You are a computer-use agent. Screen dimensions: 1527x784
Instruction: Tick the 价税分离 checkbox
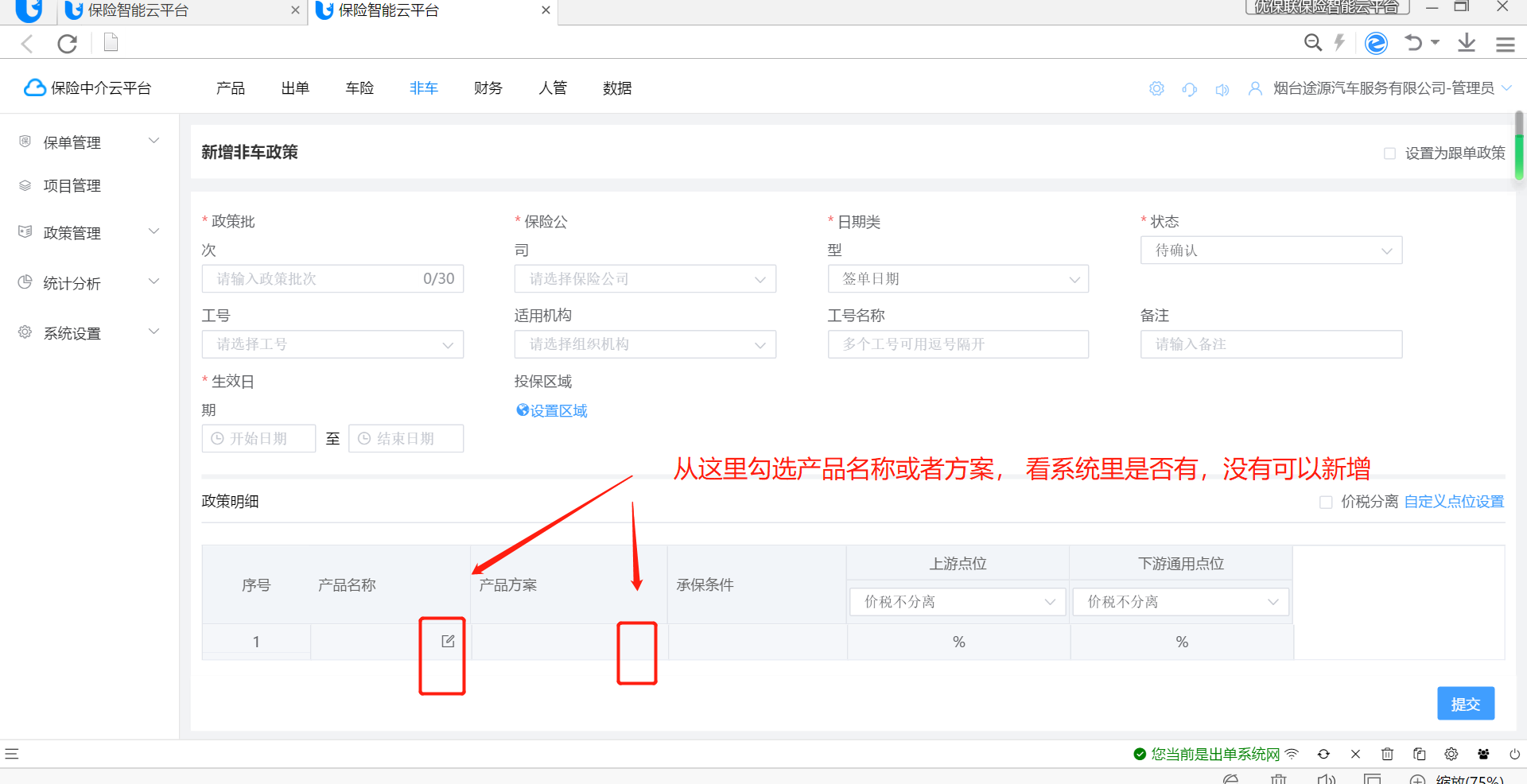click(x=1326, y=502)
